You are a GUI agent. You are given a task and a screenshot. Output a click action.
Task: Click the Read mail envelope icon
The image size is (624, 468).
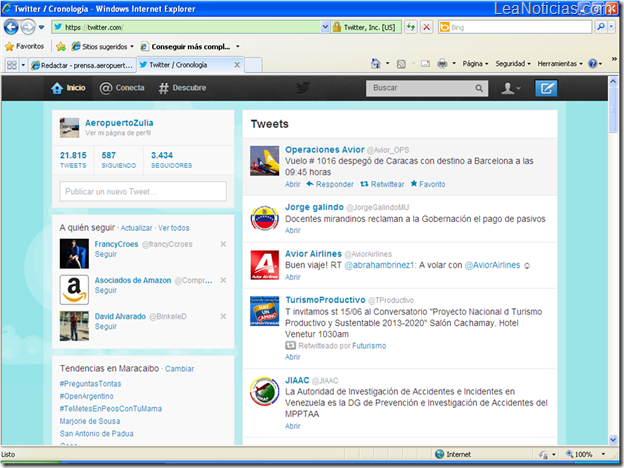click(425, 64)
